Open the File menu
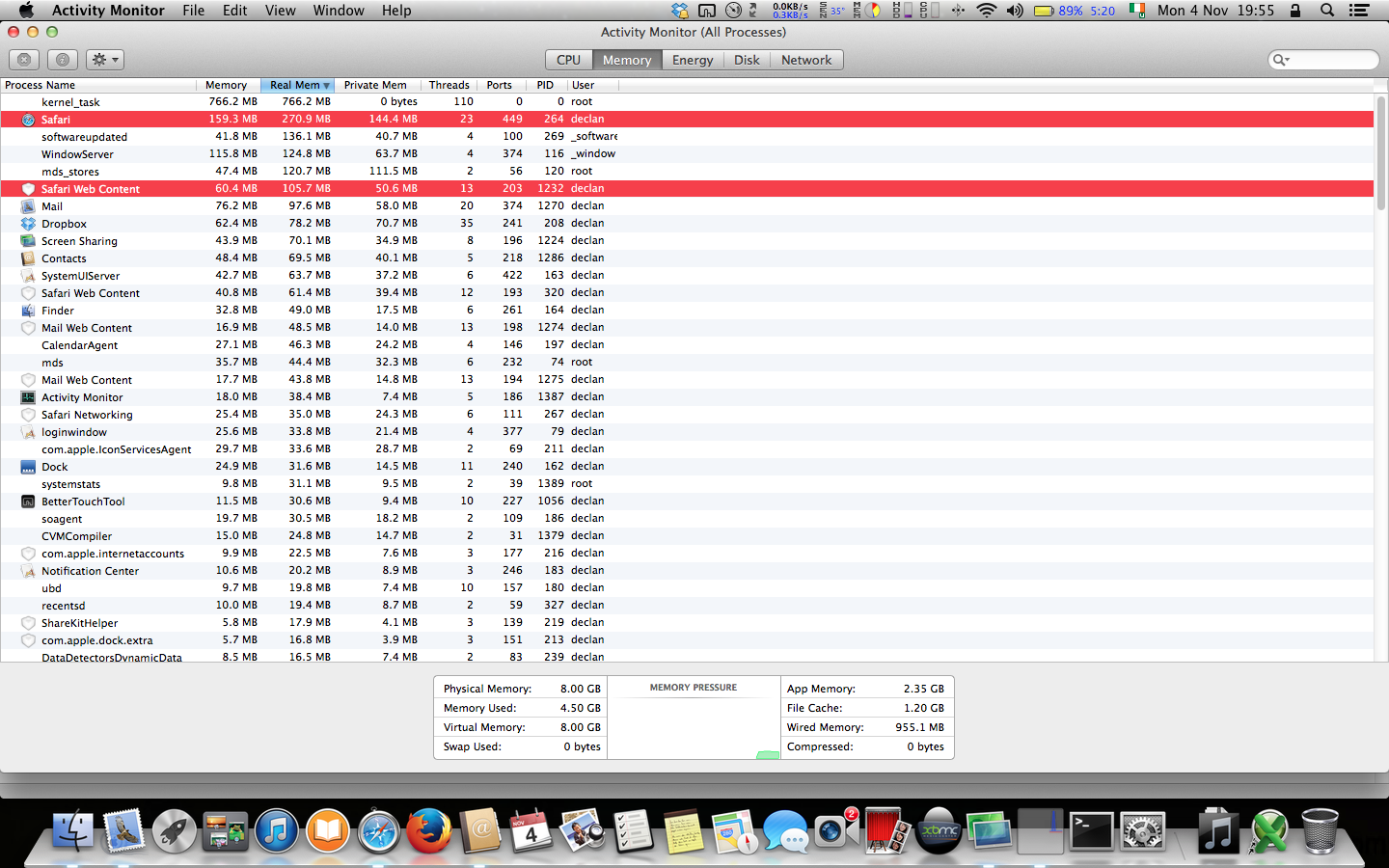 click(x=194, y=11)
